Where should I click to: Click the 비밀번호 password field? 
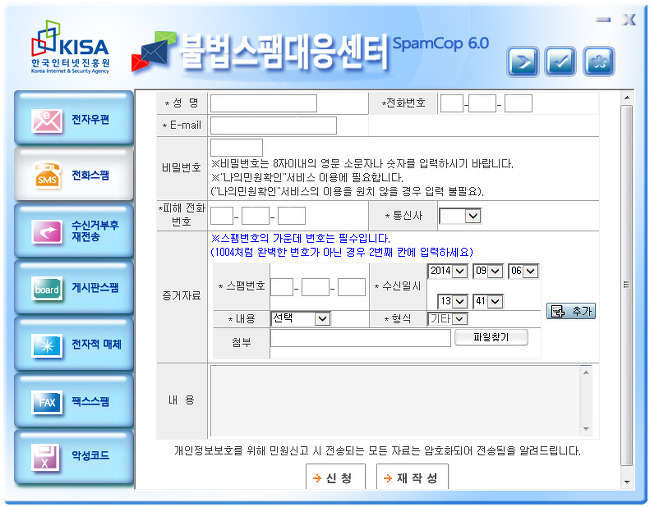pos(236,148)
